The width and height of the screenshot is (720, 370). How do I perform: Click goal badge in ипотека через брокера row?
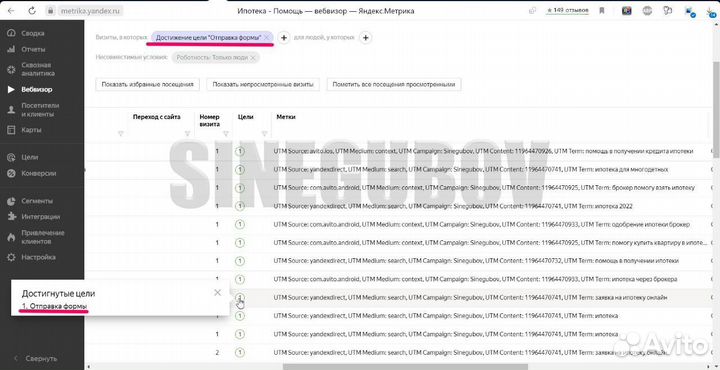coord(240,279)
